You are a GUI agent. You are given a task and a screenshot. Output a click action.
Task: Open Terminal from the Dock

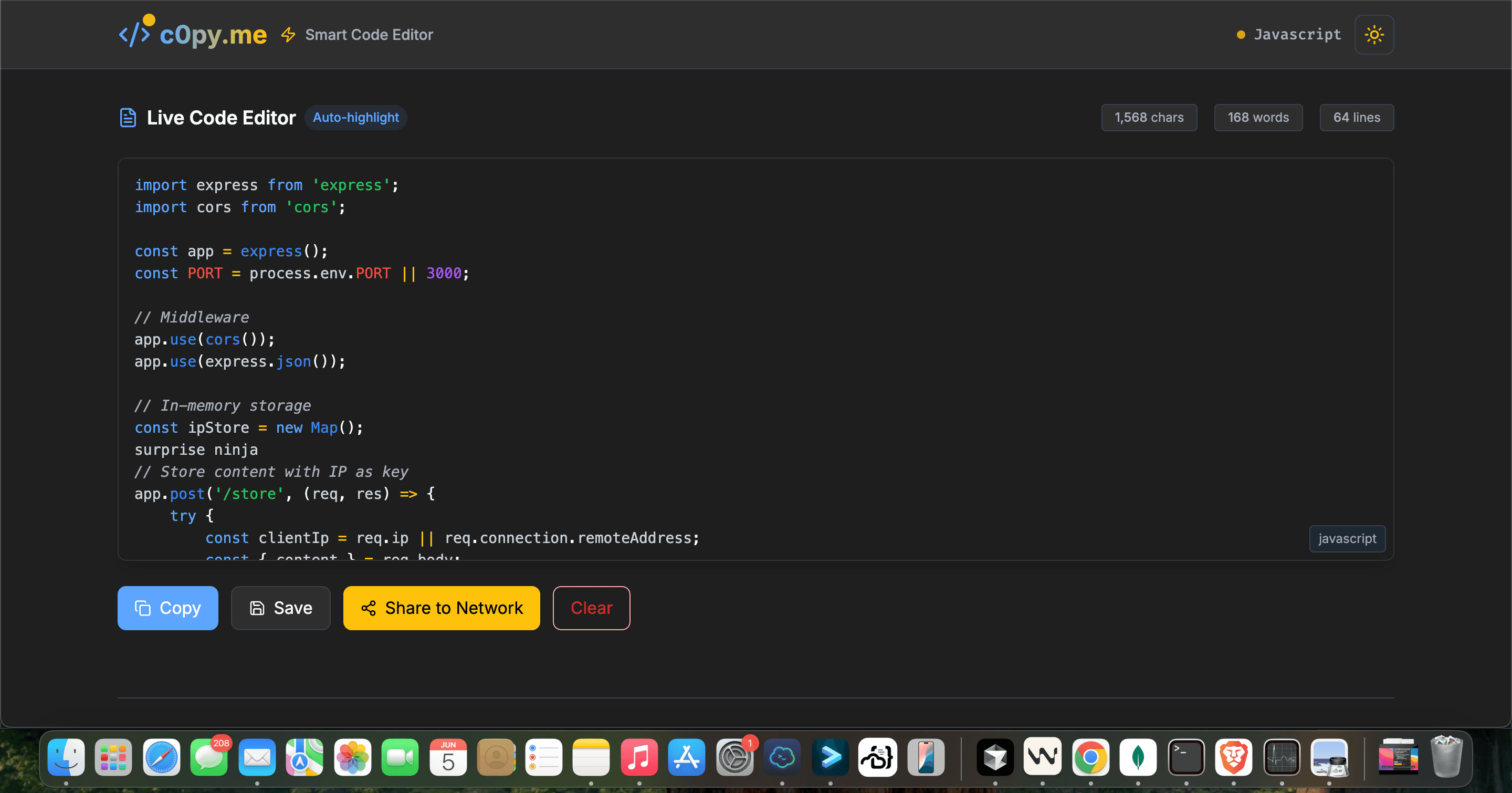[x=1187, y=758]
